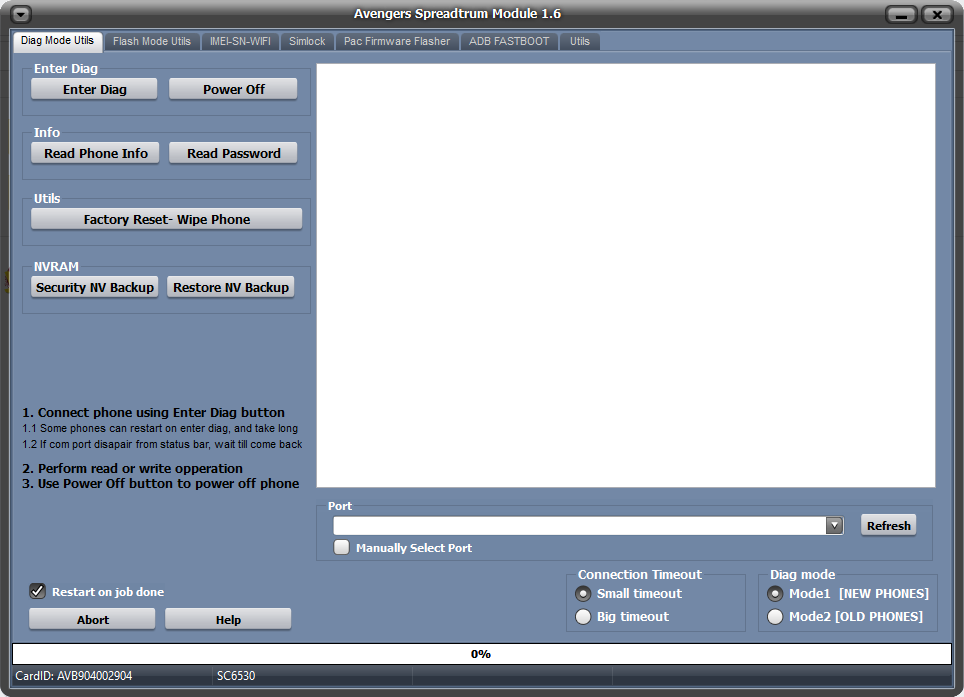Select Small timeout radio option
This screenshot has width=964, height=697.
pyautogui.click(x=583, y=594)
